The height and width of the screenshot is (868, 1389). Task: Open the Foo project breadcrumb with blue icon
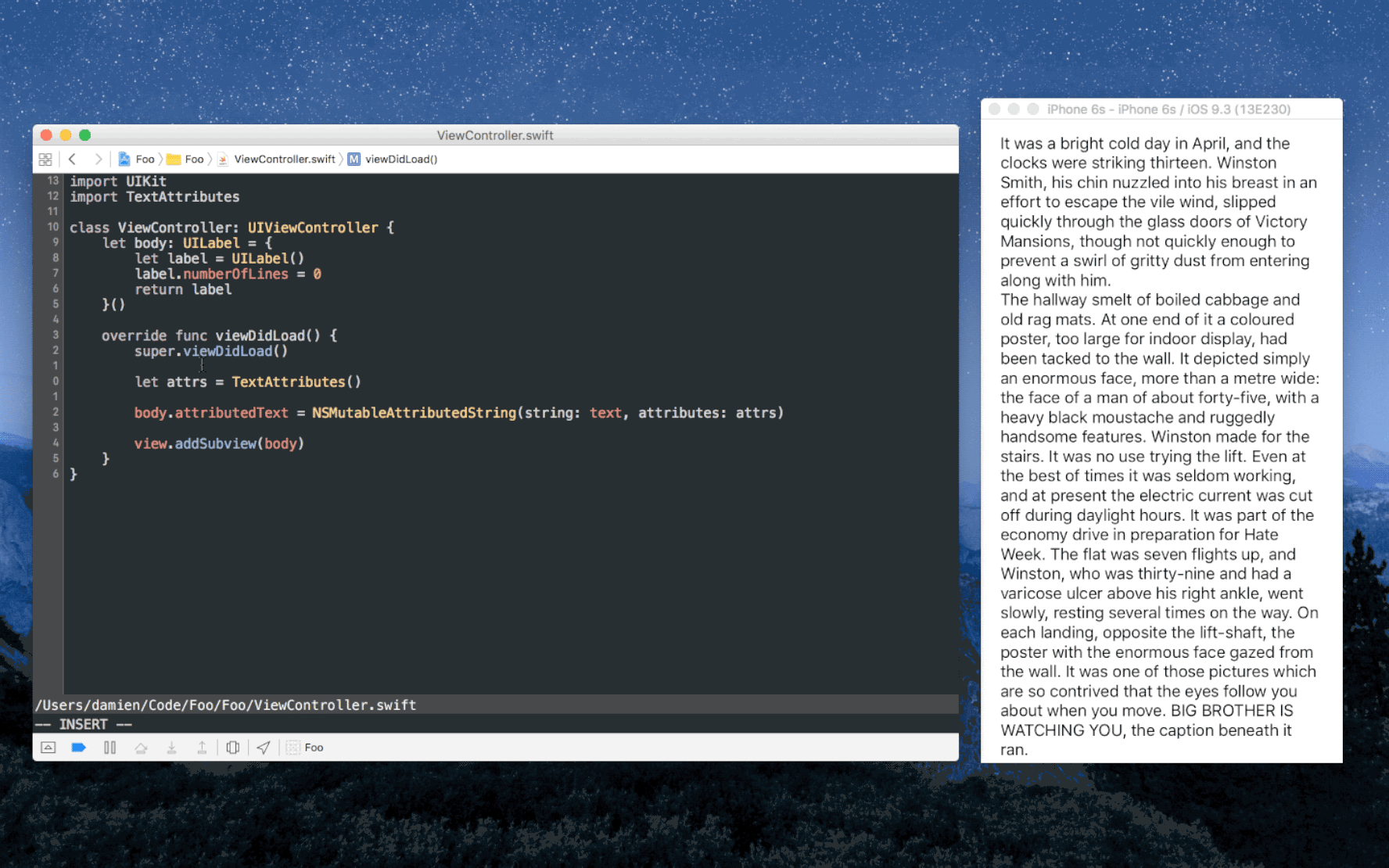pos(136,160)
